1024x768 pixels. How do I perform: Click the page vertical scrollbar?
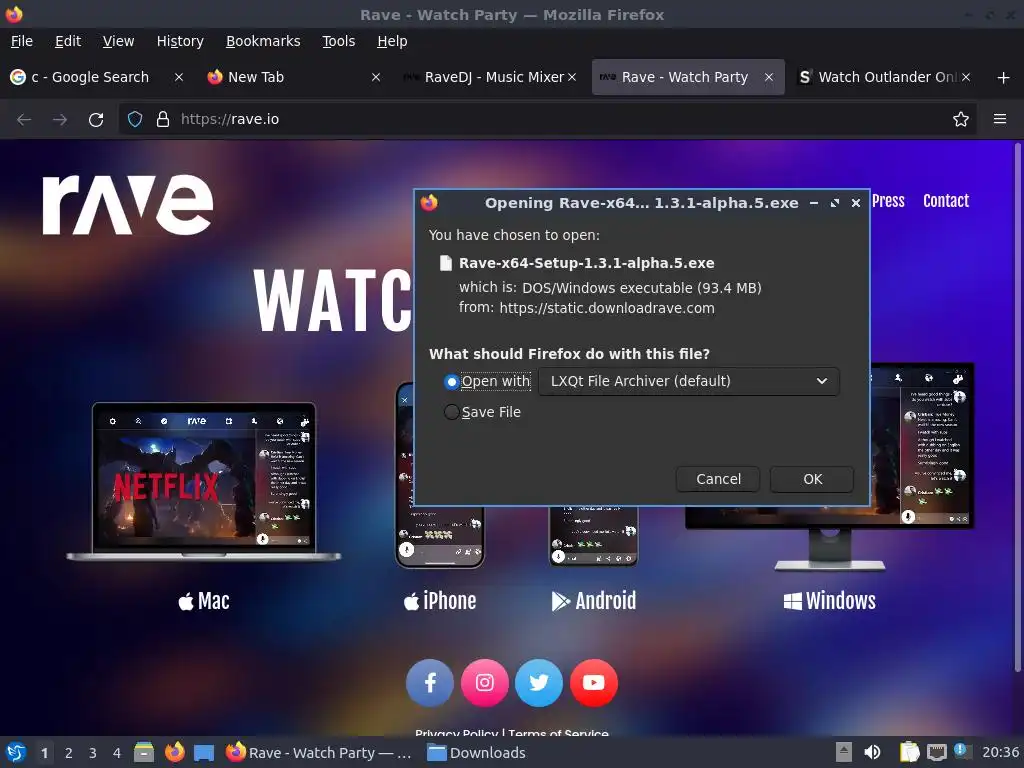[1017, 408]
